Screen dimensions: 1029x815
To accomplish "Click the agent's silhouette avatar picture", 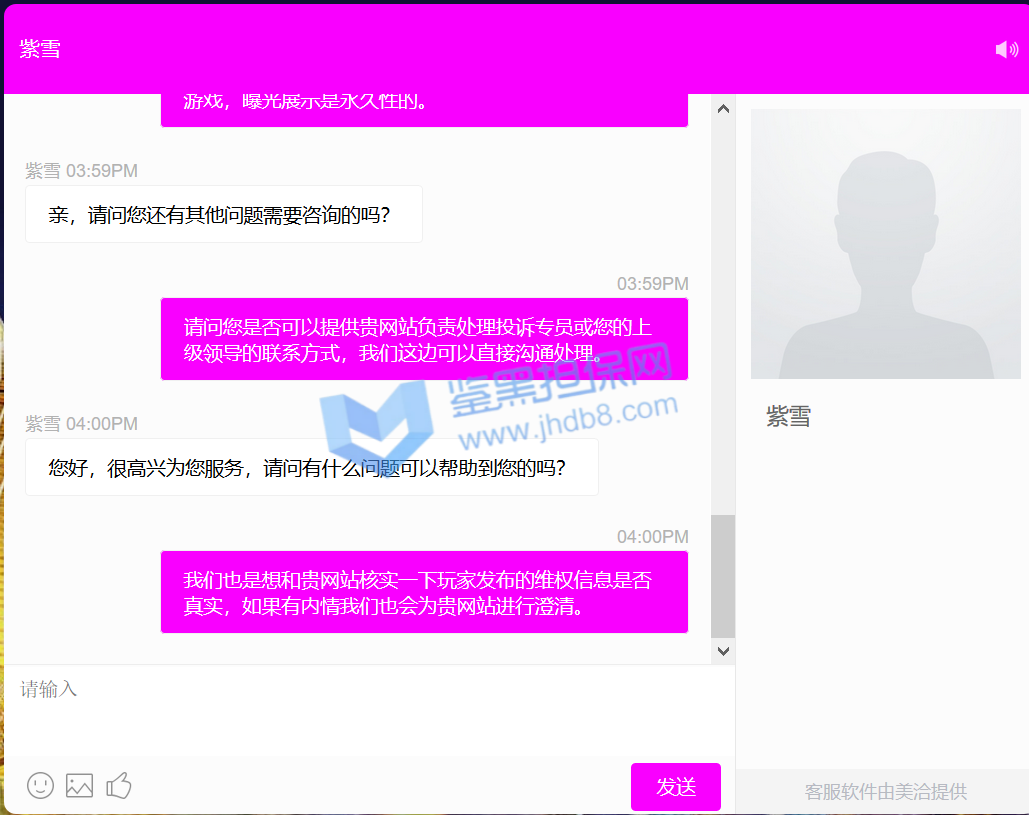I will pyautogui.click(x=885, y=244).
